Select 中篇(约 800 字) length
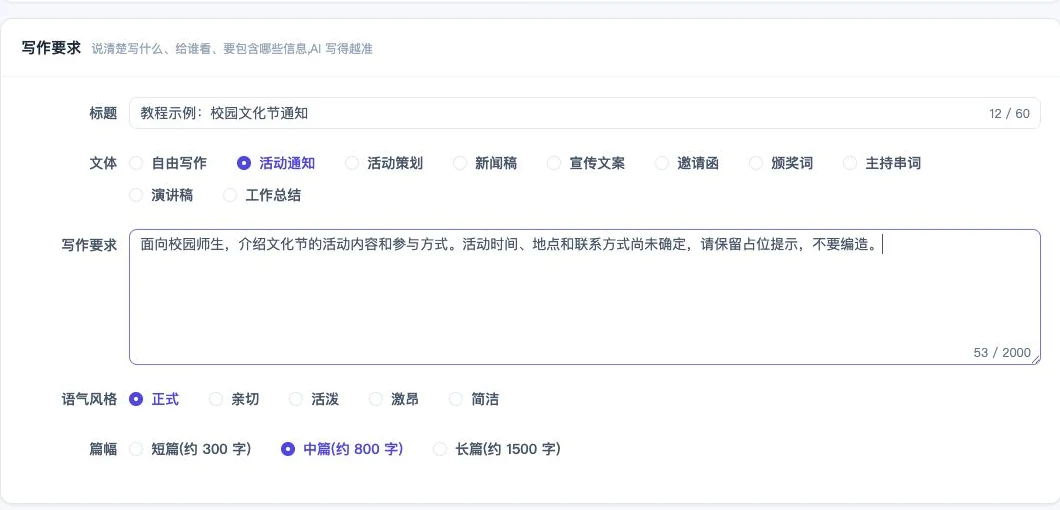Screen dimensions: 1060x510 [x=342, y=449]
